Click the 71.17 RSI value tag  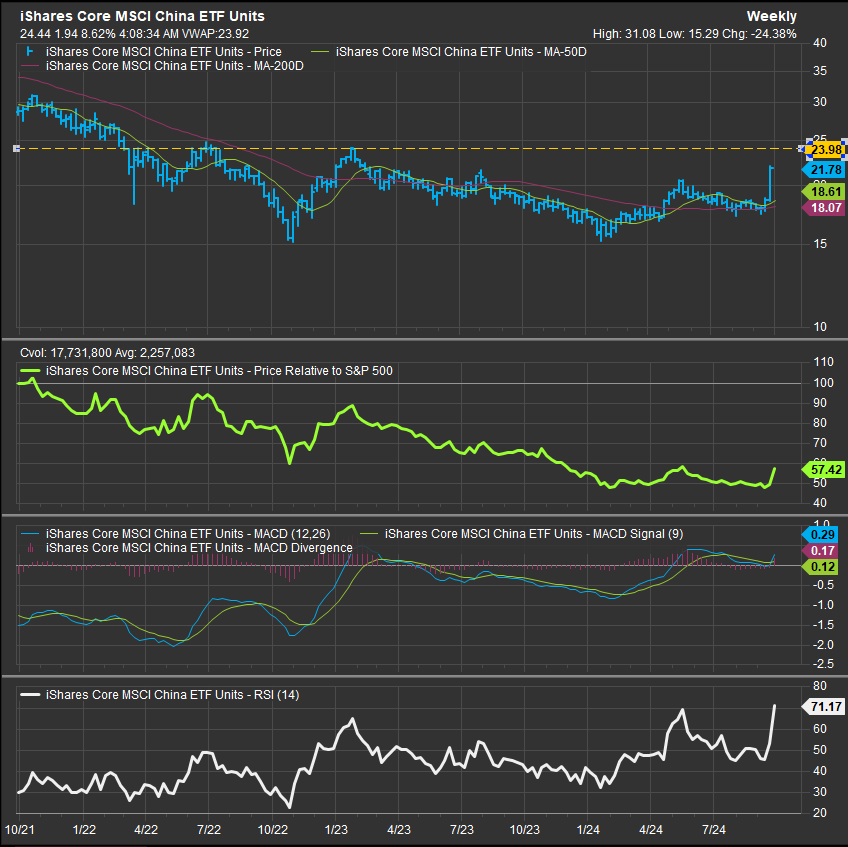coord(823,706)
